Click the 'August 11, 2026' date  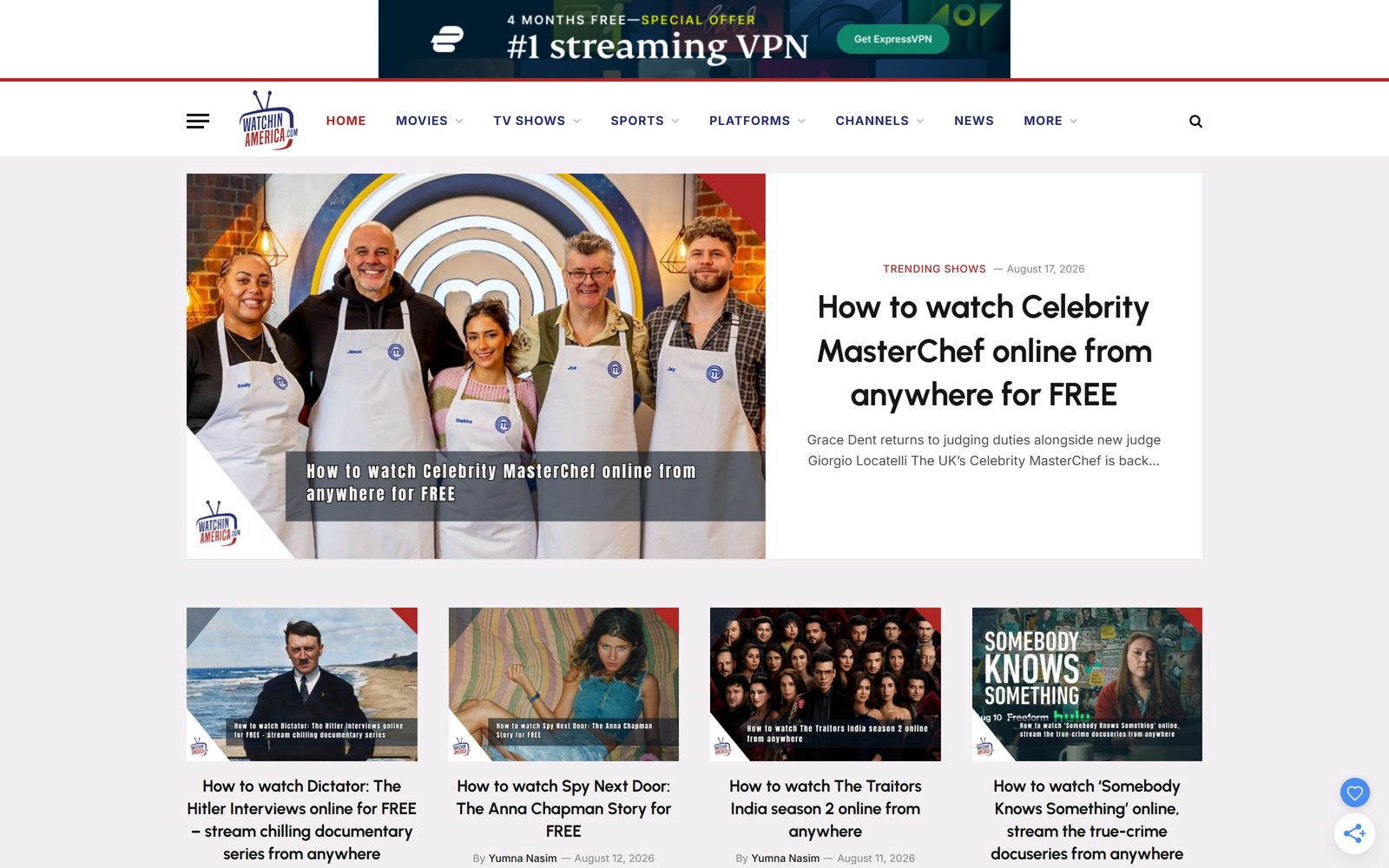(x=876, y=858)
